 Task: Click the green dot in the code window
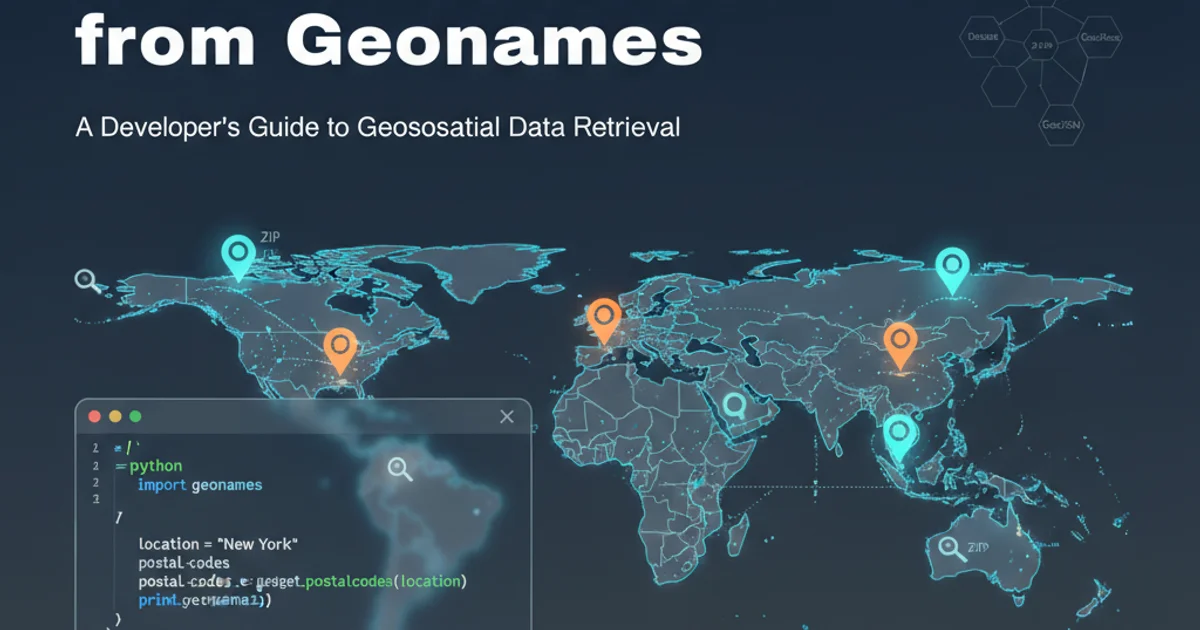point(135,416)
